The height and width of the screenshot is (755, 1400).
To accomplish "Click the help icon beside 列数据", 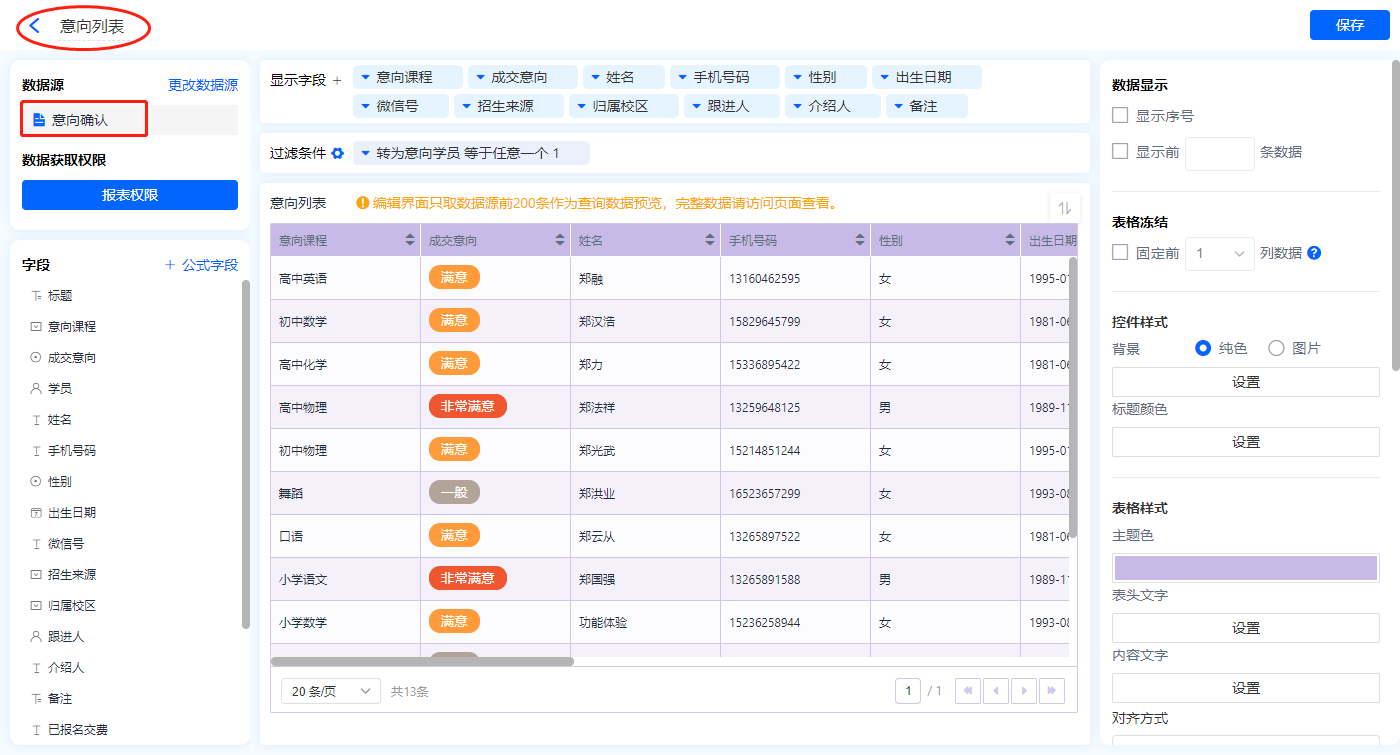I will tap(1314, 253).
